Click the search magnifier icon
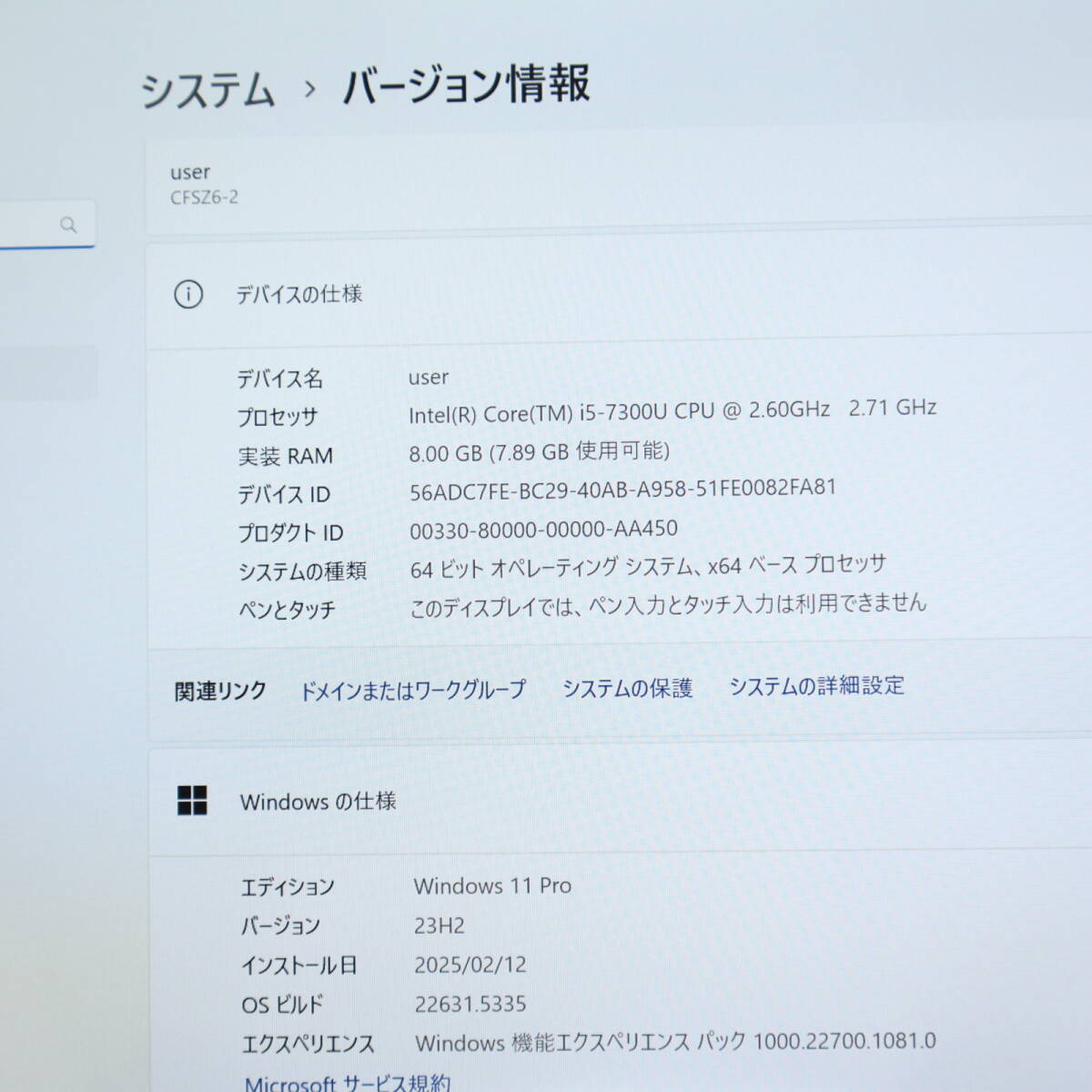Screen dimensions: 1092x1092 (x=68, y=224)
